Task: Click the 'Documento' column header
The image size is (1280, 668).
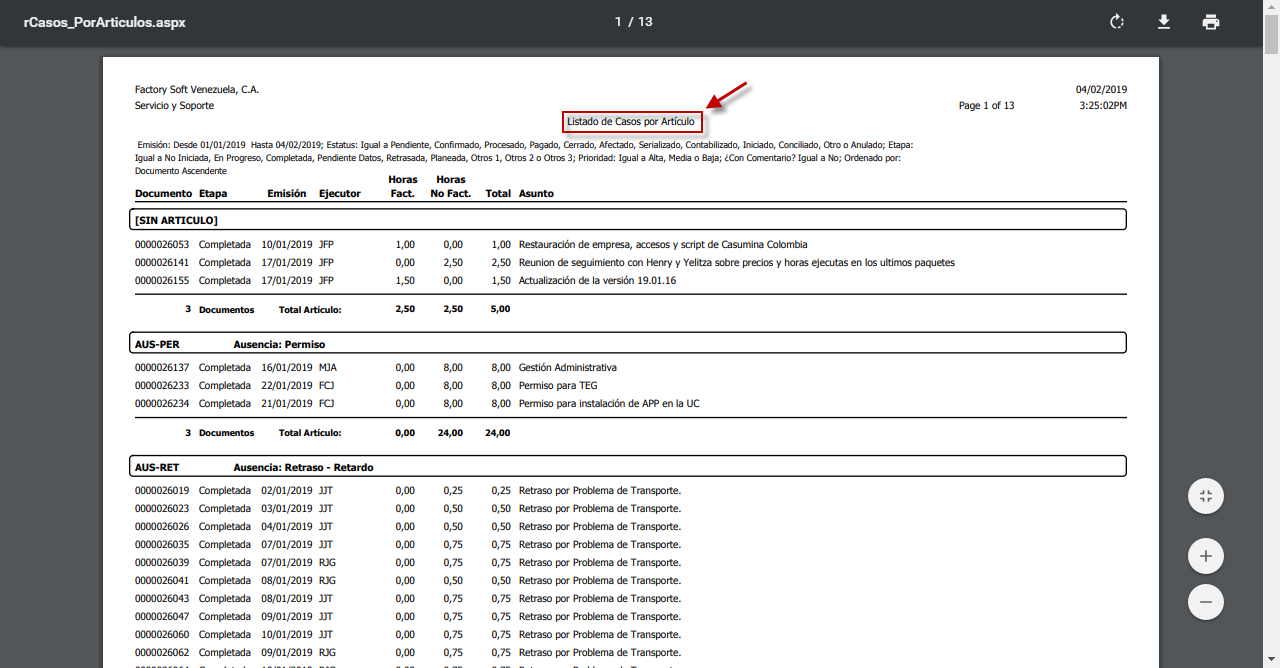Action: coord(163,194)
